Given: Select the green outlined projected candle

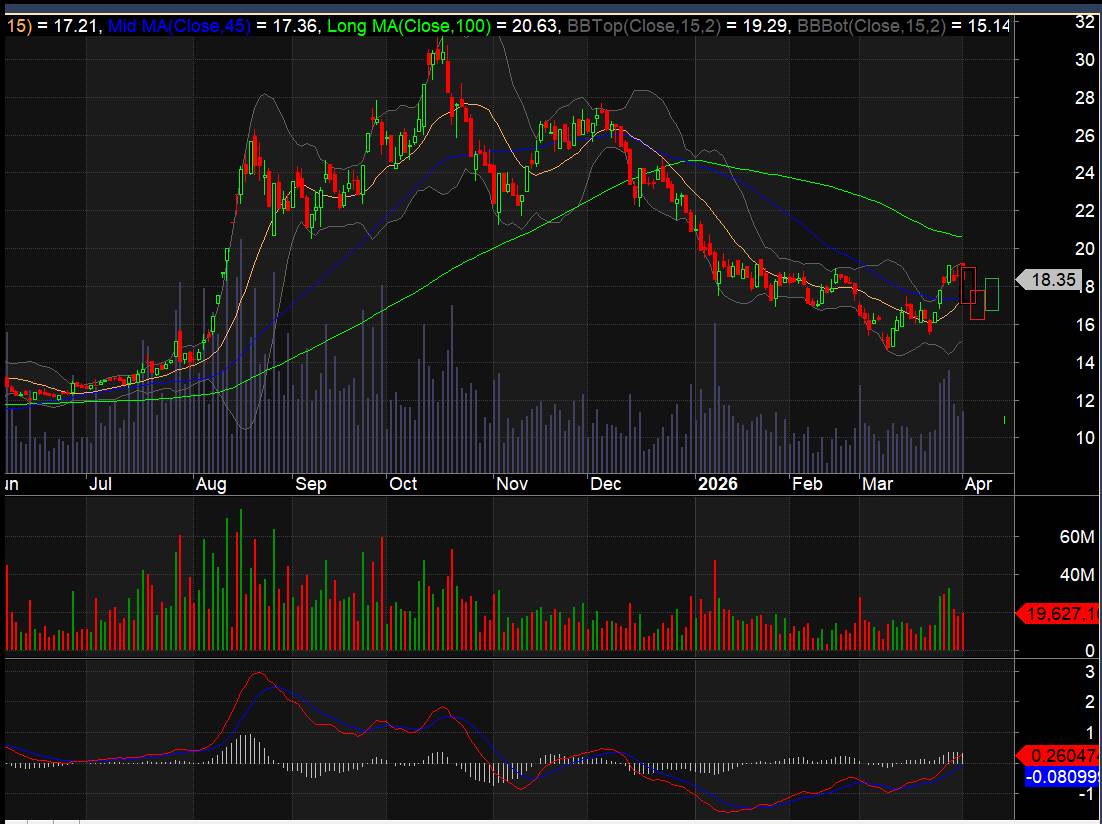Looking at the screenshot, I should 991,294.
